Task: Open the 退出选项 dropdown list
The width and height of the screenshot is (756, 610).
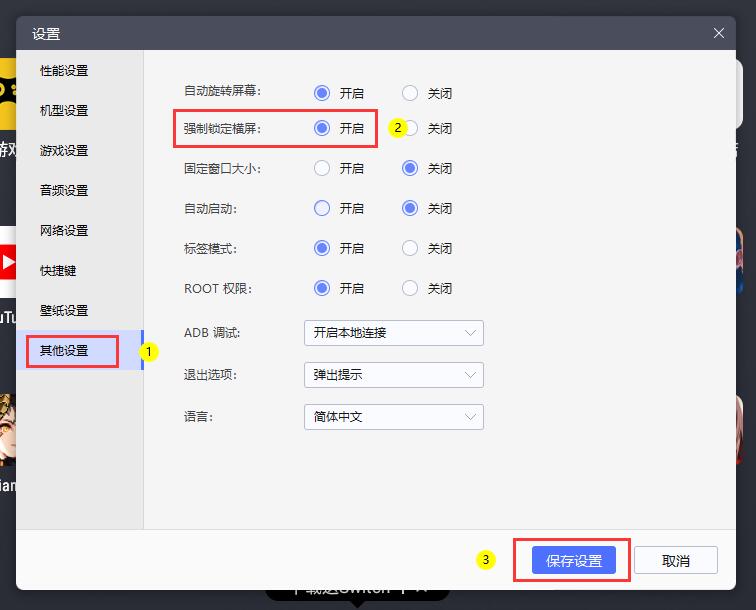Action: click(x=392, y=375)
